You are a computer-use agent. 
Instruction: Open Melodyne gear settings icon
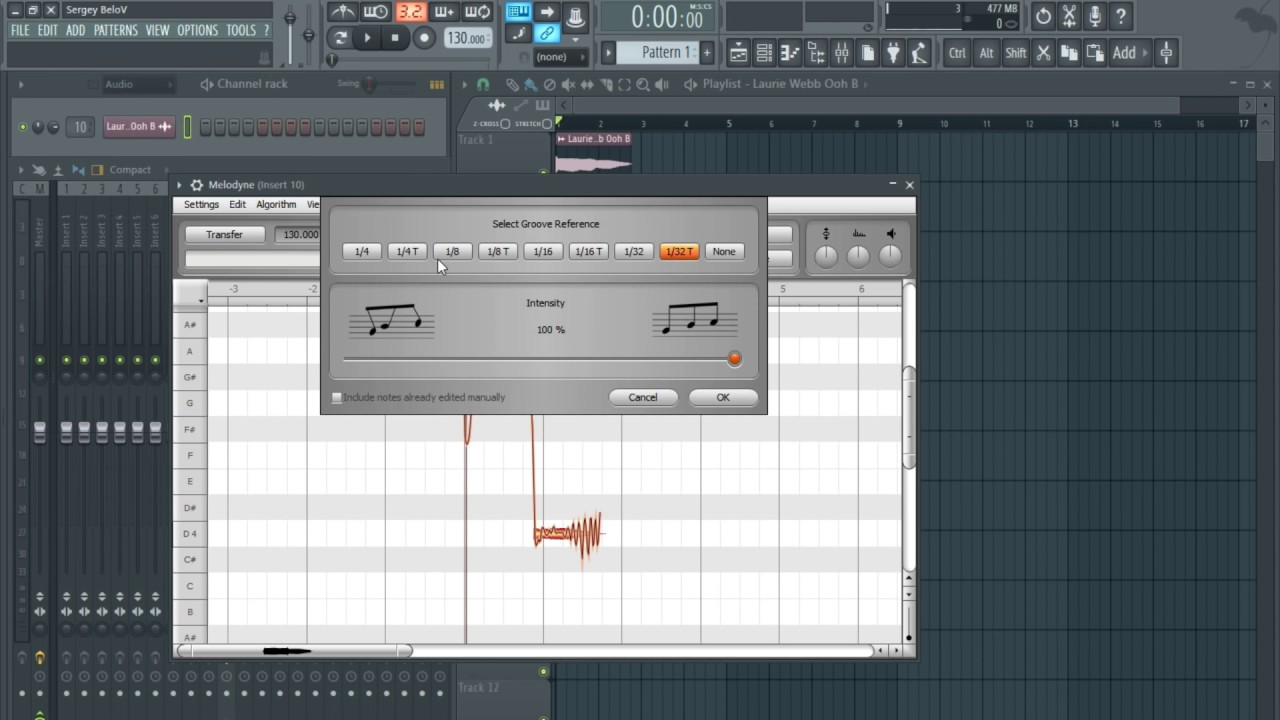pyautogui.click(x=197, y=185)
